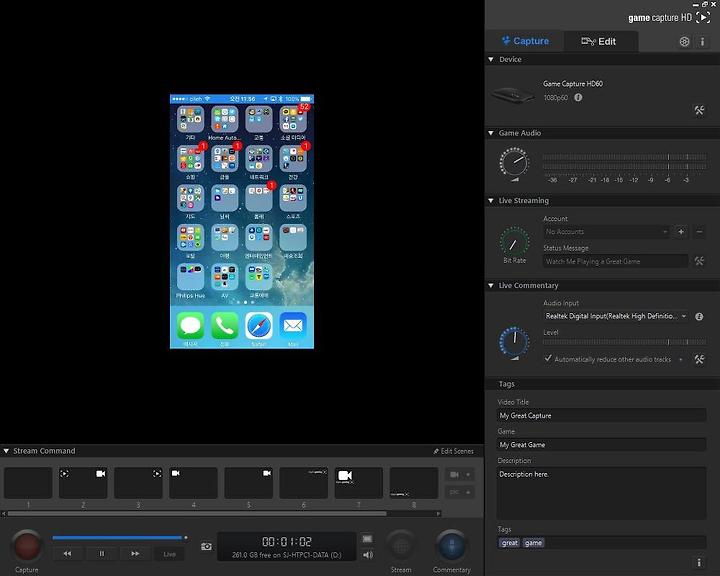
Task: Select Stream Command scene 5
Action: point(248,483)
